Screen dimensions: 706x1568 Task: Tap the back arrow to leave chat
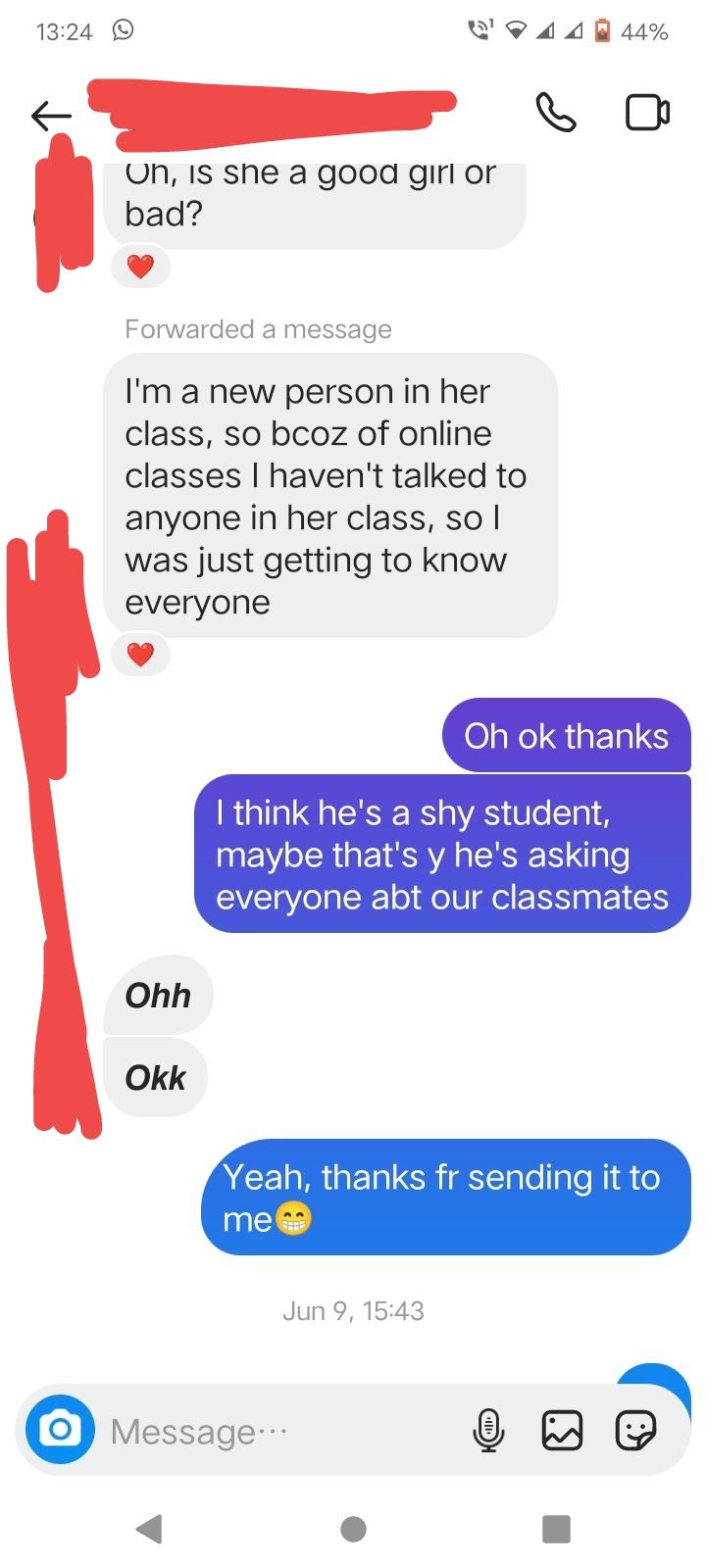coord(51,116)
